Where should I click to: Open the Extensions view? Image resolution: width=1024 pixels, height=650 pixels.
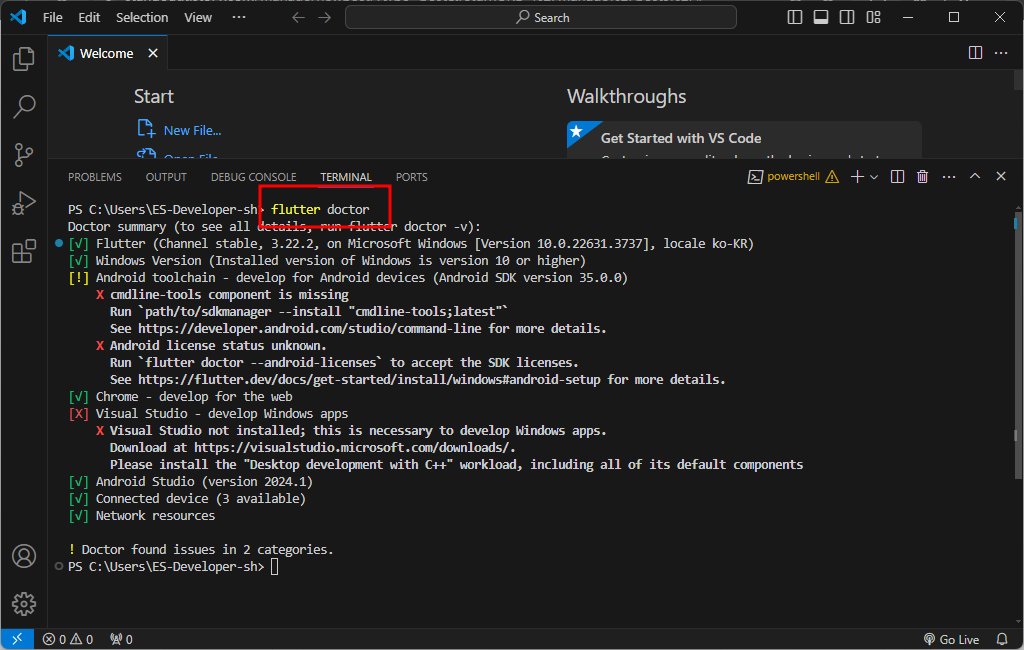coord(24,252)
